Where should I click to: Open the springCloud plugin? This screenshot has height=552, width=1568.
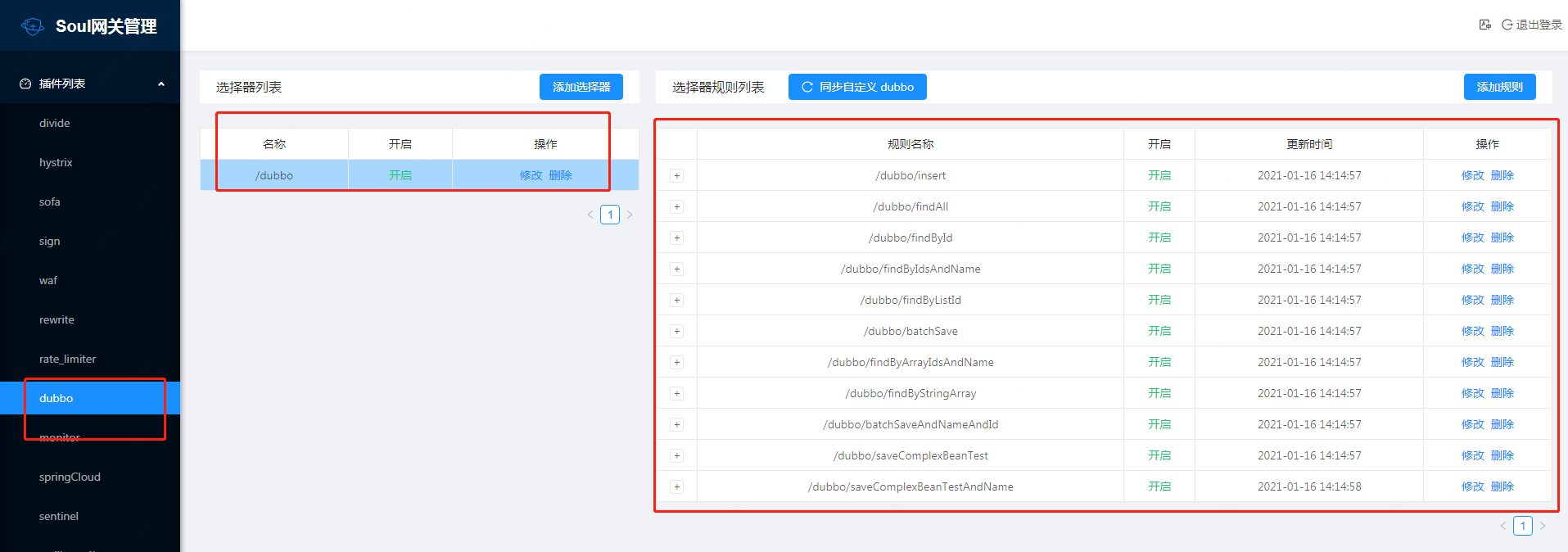(x=90, y=477)
